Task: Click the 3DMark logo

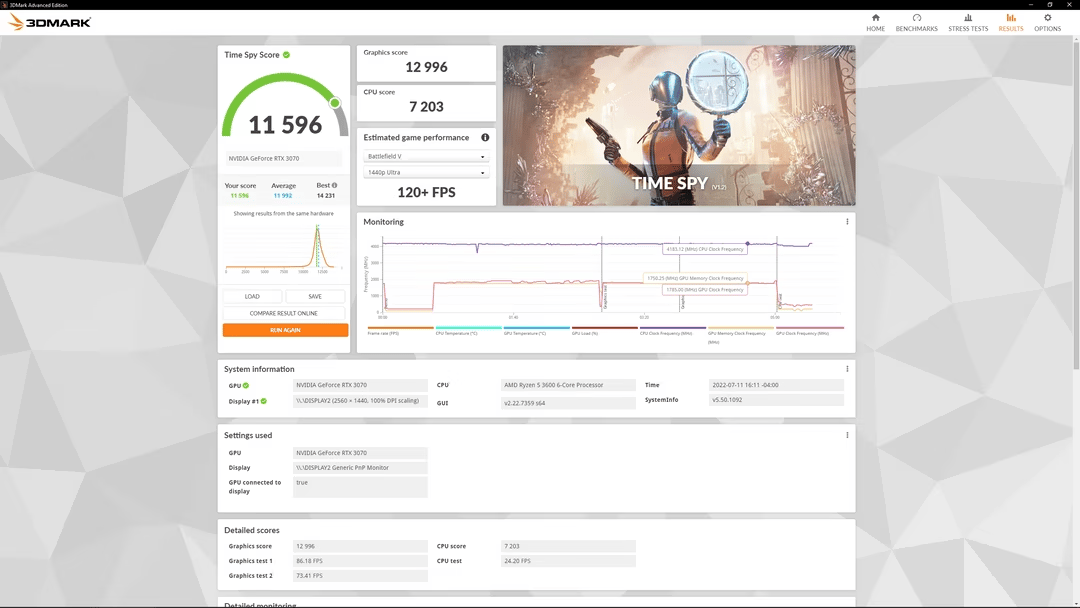Action: (x=50, y=22)
